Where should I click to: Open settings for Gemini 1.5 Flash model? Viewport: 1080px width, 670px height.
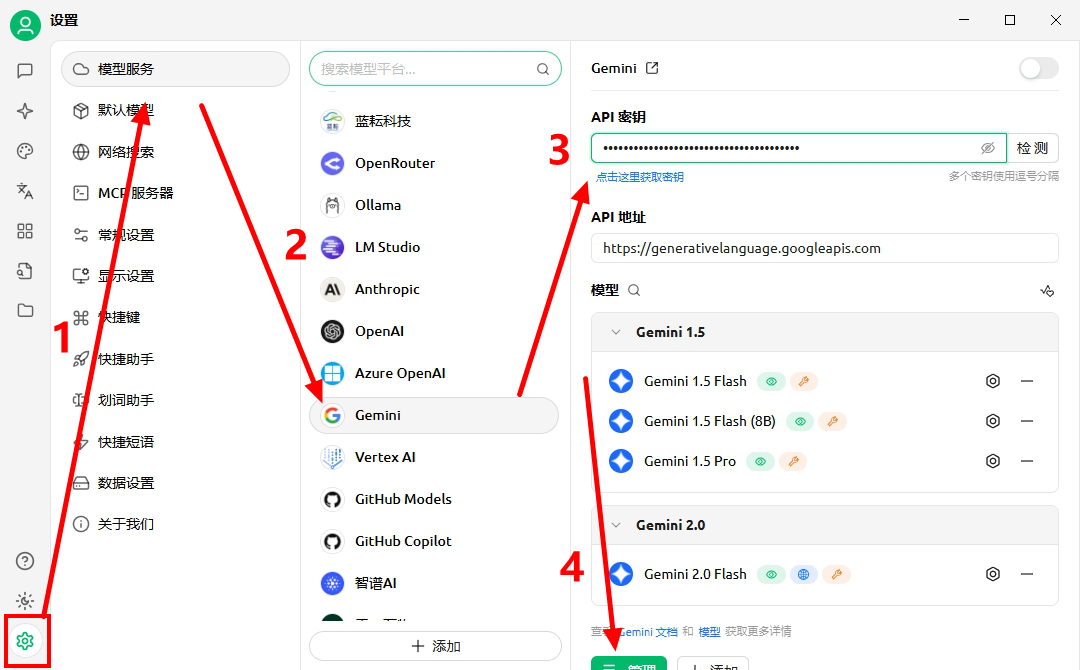993,381
